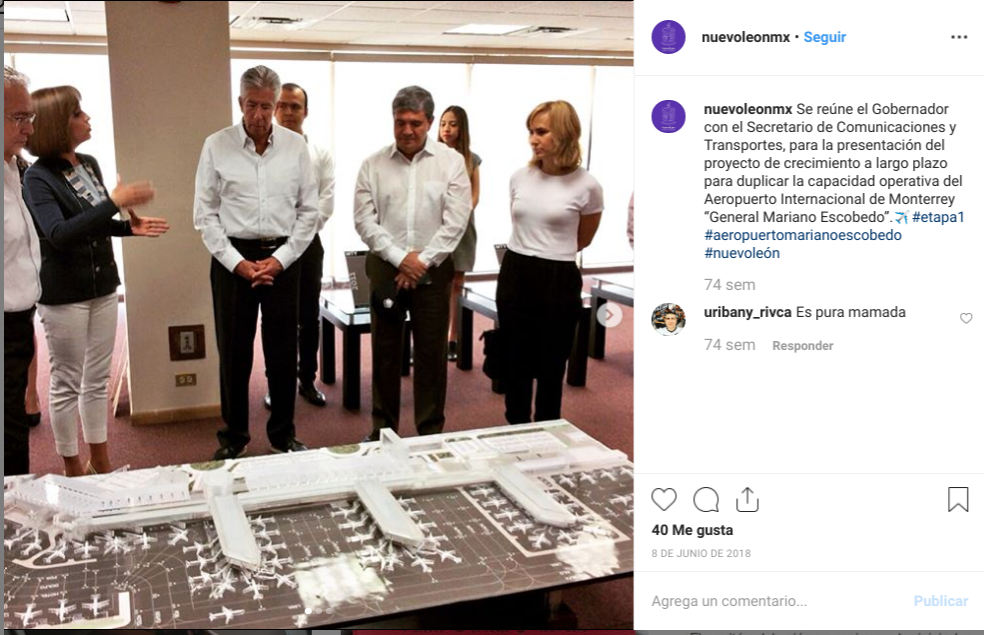The height and width of the screenshot is (635, 984).
Task: Like the post with the heart icon
Action: point(663,499)
